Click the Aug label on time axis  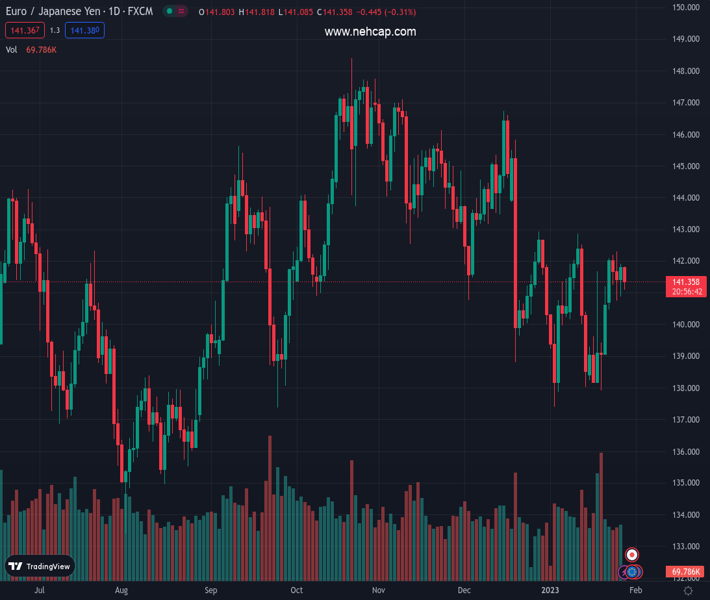(x=121, y=591)
